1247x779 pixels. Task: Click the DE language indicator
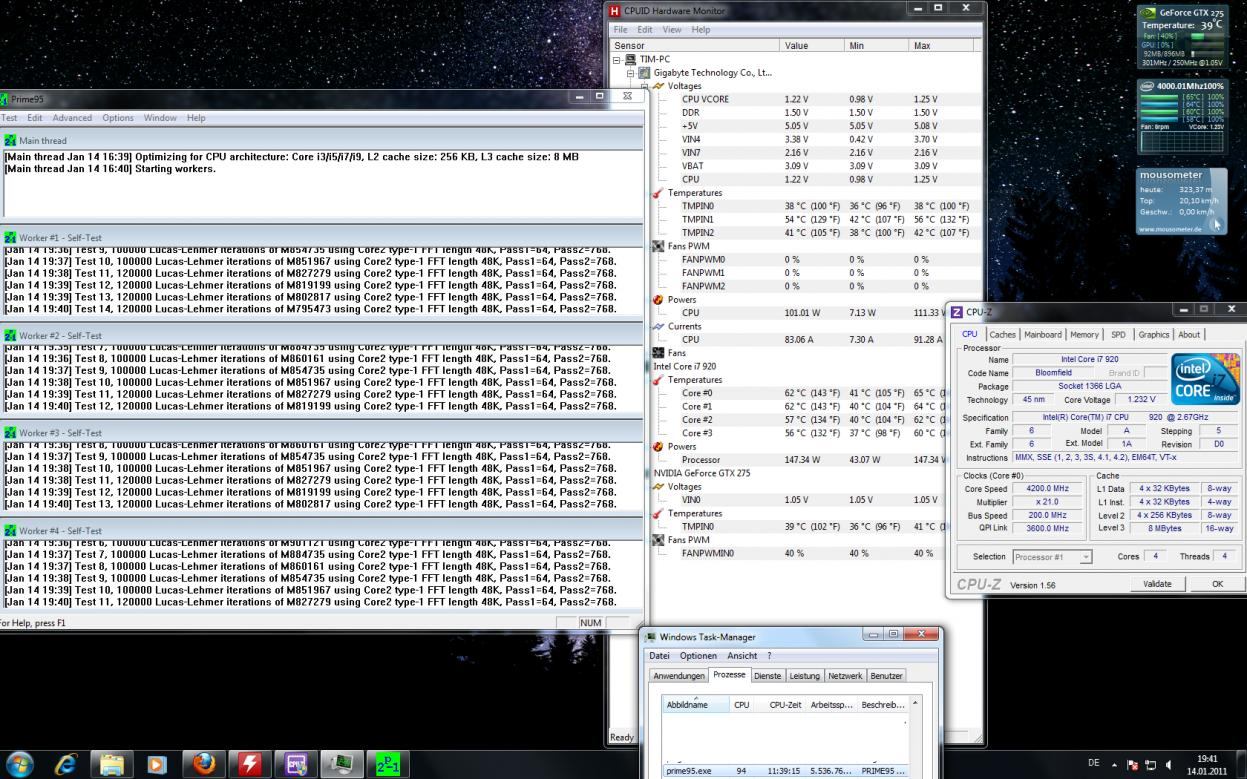pos(1096,763)
